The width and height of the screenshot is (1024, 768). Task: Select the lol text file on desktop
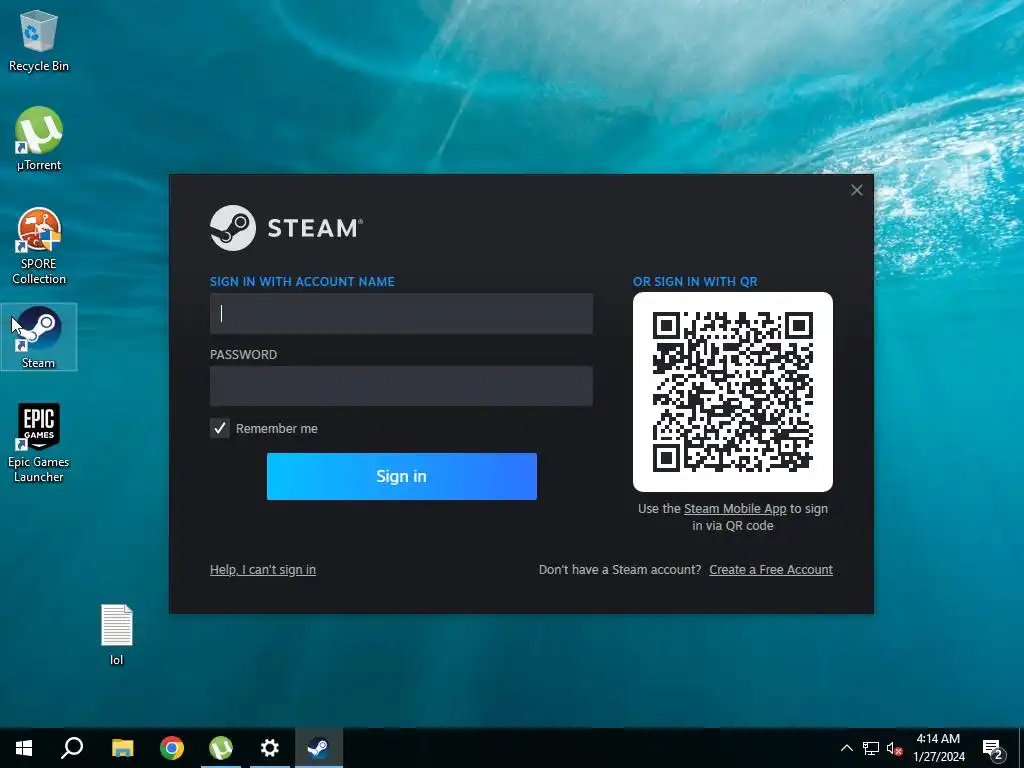coord(116,634)
